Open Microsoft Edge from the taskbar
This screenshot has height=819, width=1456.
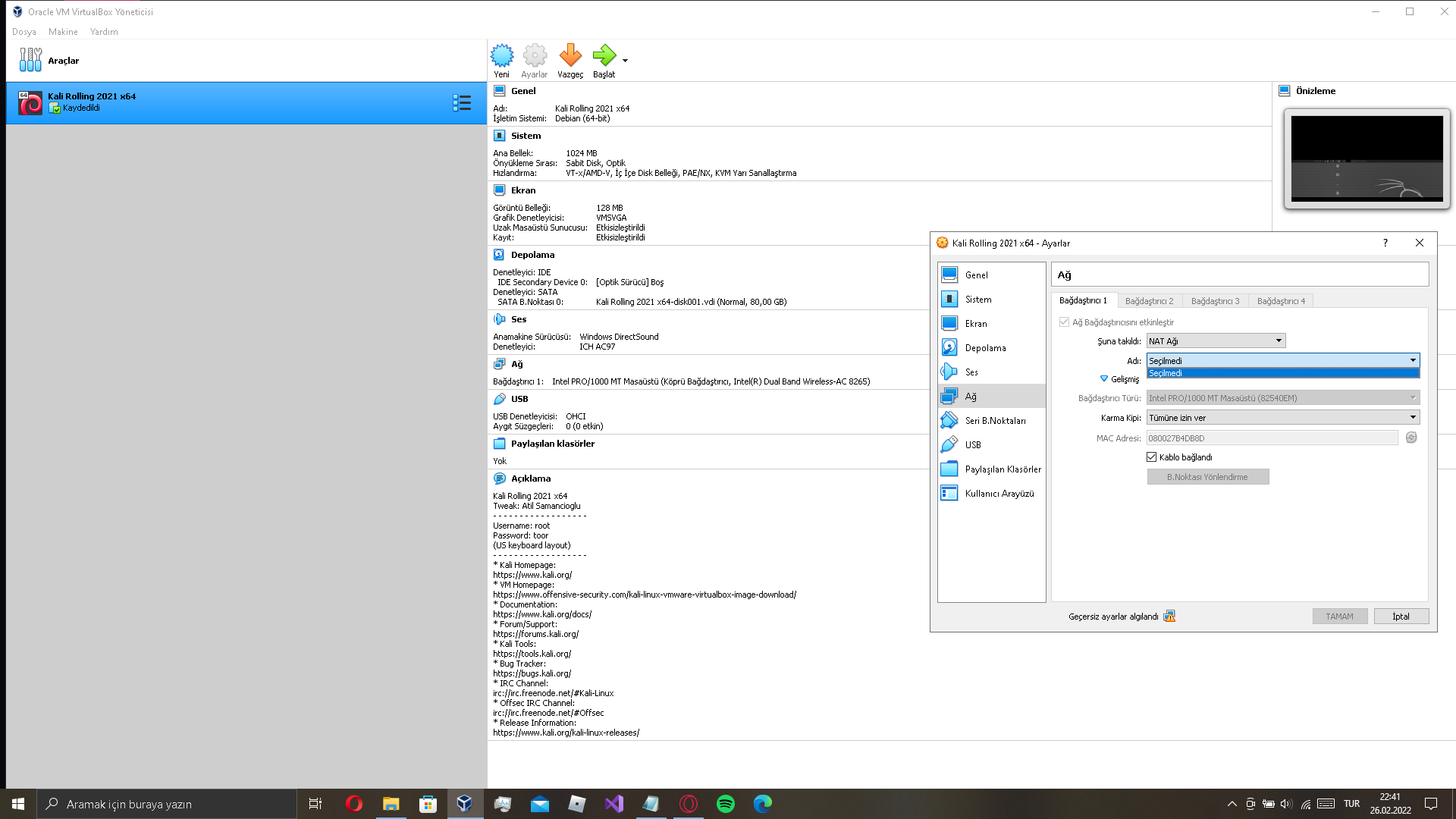point(763,804)
